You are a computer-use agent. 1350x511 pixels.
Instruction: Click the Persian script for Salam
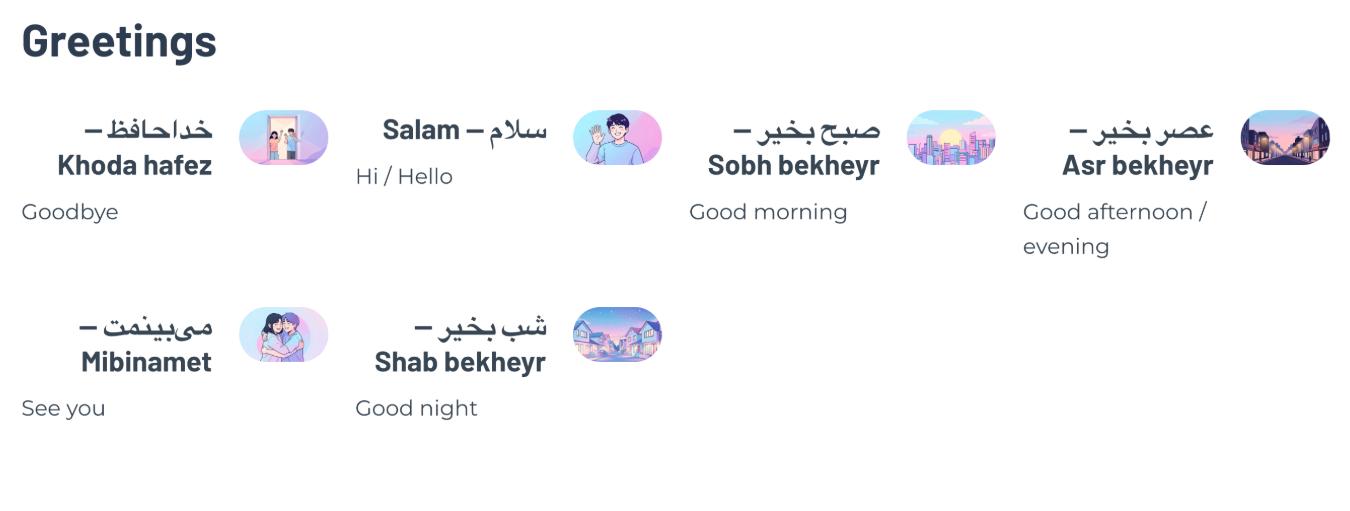coord(518,130)
